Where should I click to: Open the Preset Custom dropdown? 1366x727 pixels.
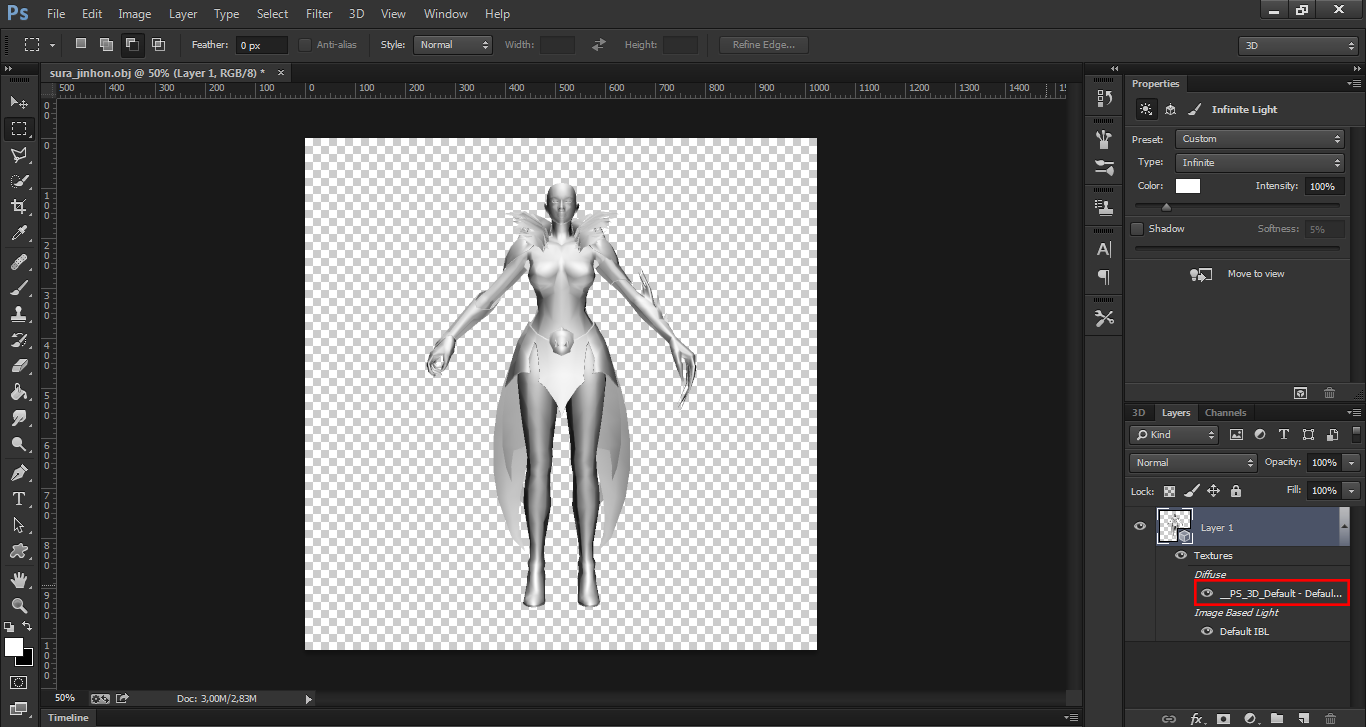coord(1260,139)
